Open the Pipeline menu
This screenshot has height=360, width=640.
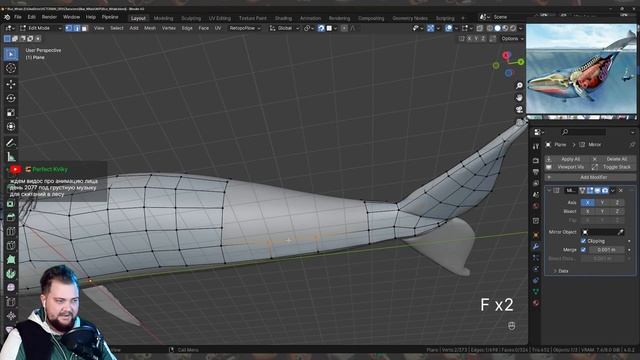[110, 18]
